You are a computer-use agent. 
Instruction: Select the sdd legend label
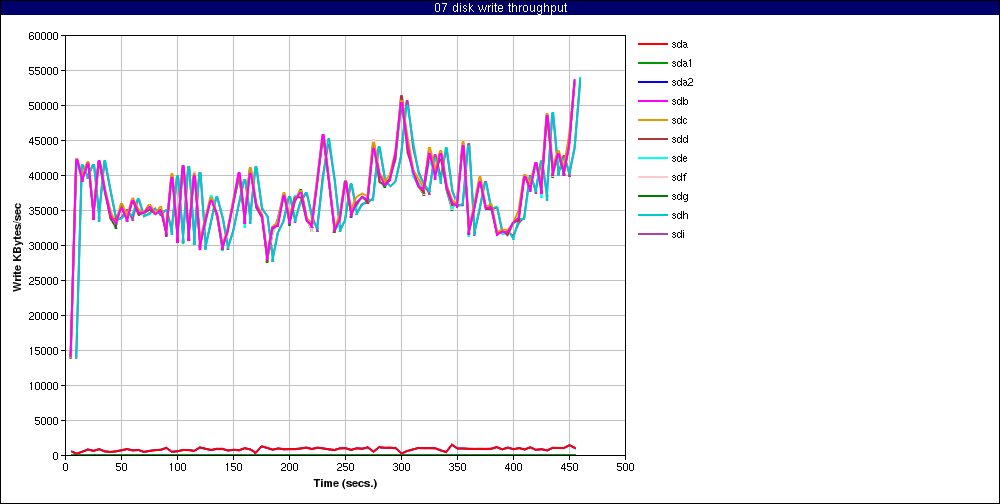(680, 139)
